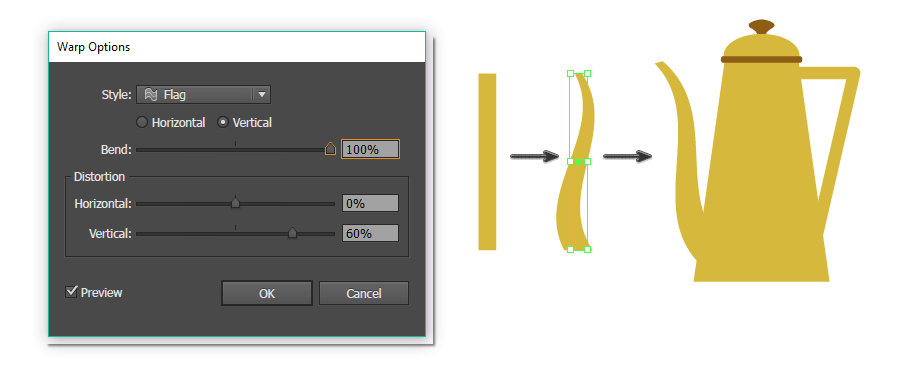Click the OK button
The height and width of the screenshot is (375, 900).
pos(267,293)
